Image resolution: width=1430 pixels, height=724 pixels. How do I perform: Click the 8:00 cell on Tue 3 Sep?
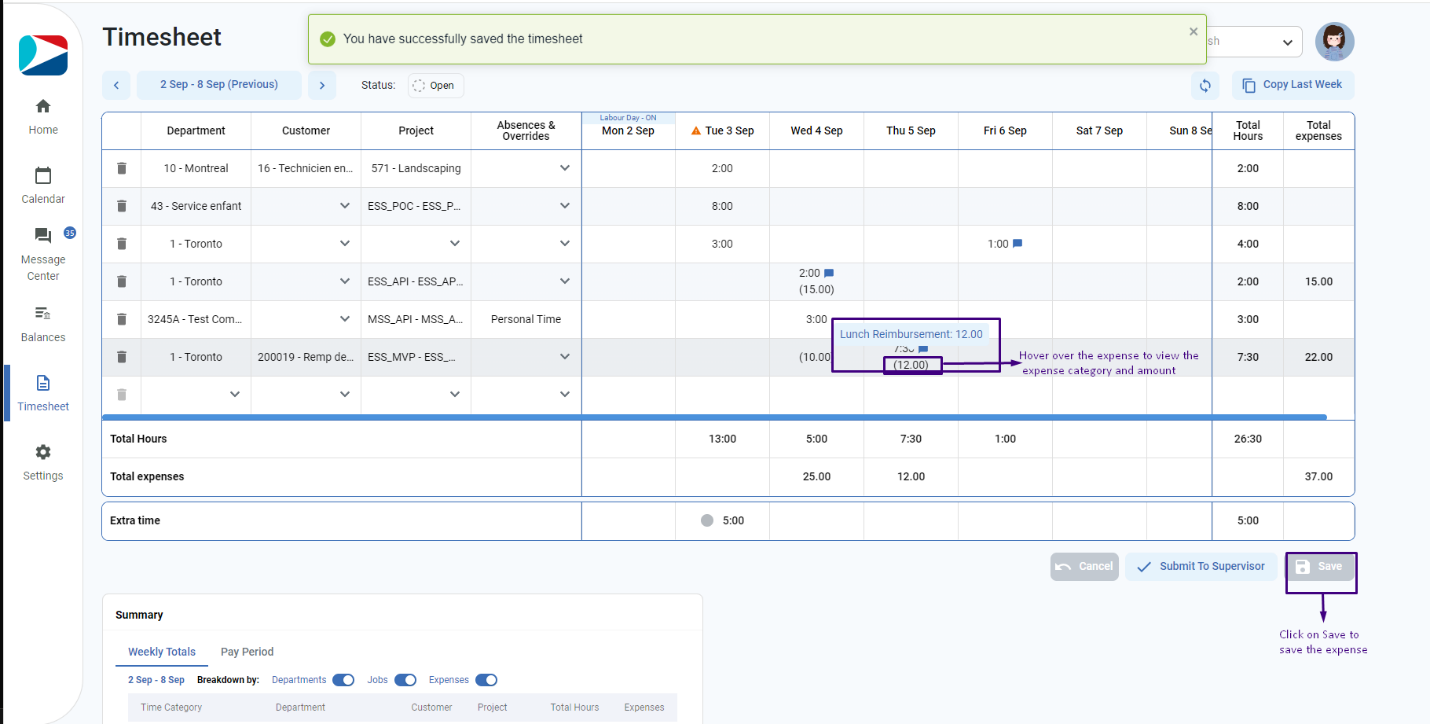coord(722,206)
